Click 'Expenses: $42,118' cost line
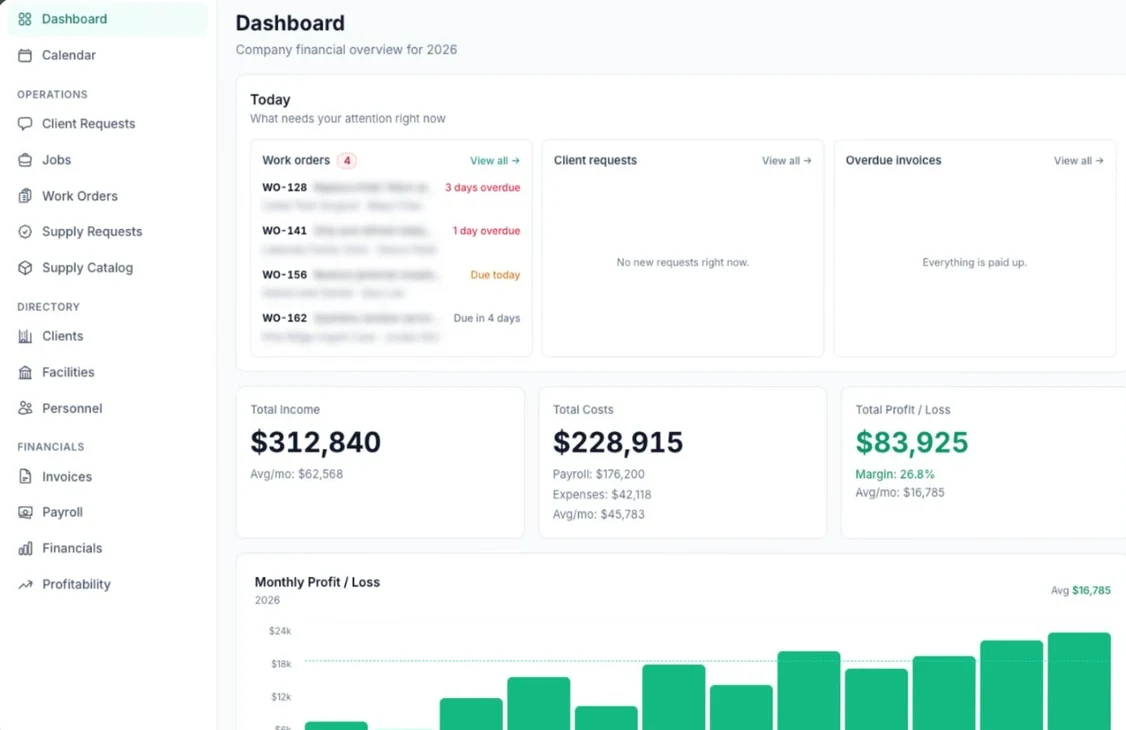Screen dimensions: 1126x730 602,495
